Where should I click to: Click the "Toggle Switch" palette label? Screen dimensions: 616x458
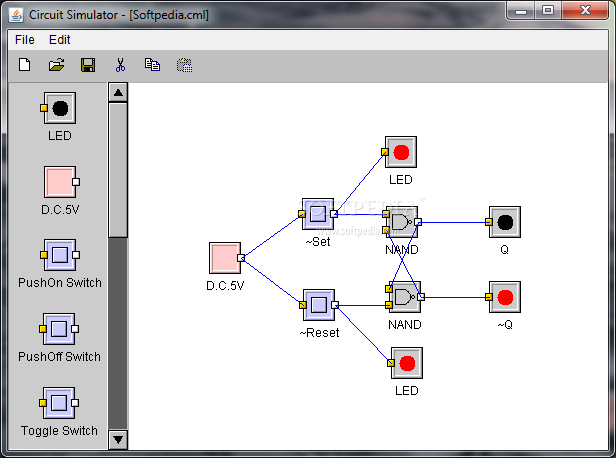pos(59,431)
